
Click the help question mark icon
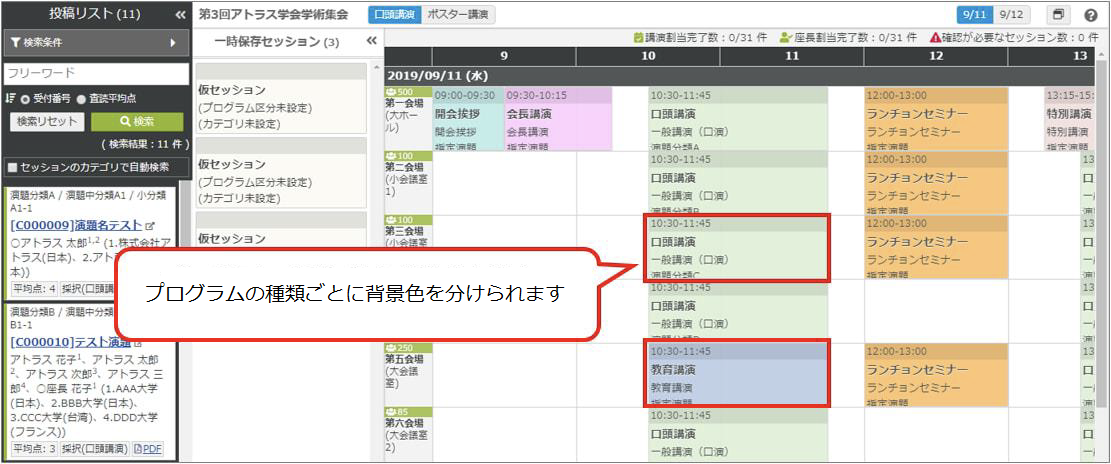click(1091, 15)
